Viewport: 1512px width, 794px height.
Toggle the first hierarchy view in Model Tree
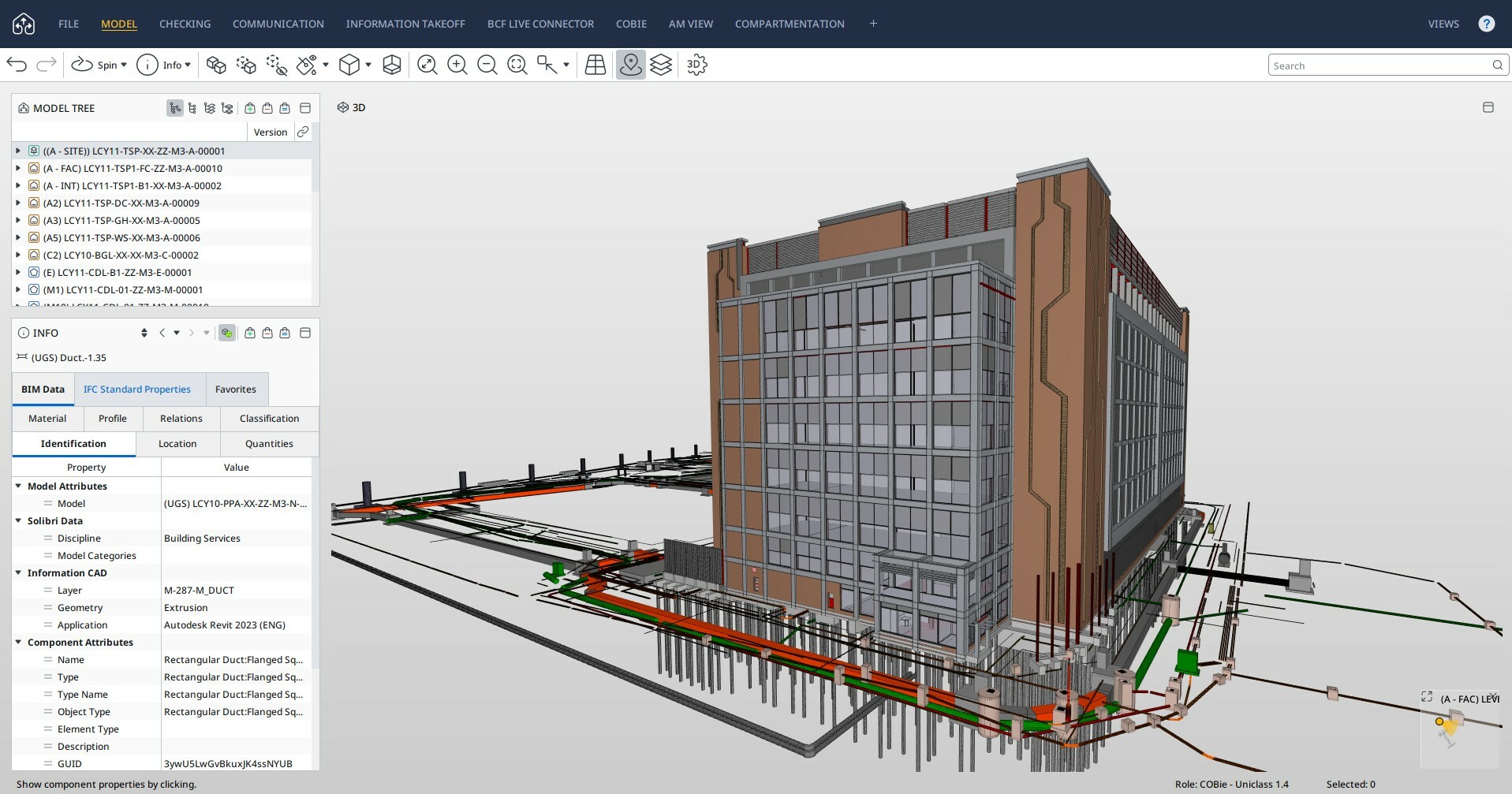coord(174,108)
